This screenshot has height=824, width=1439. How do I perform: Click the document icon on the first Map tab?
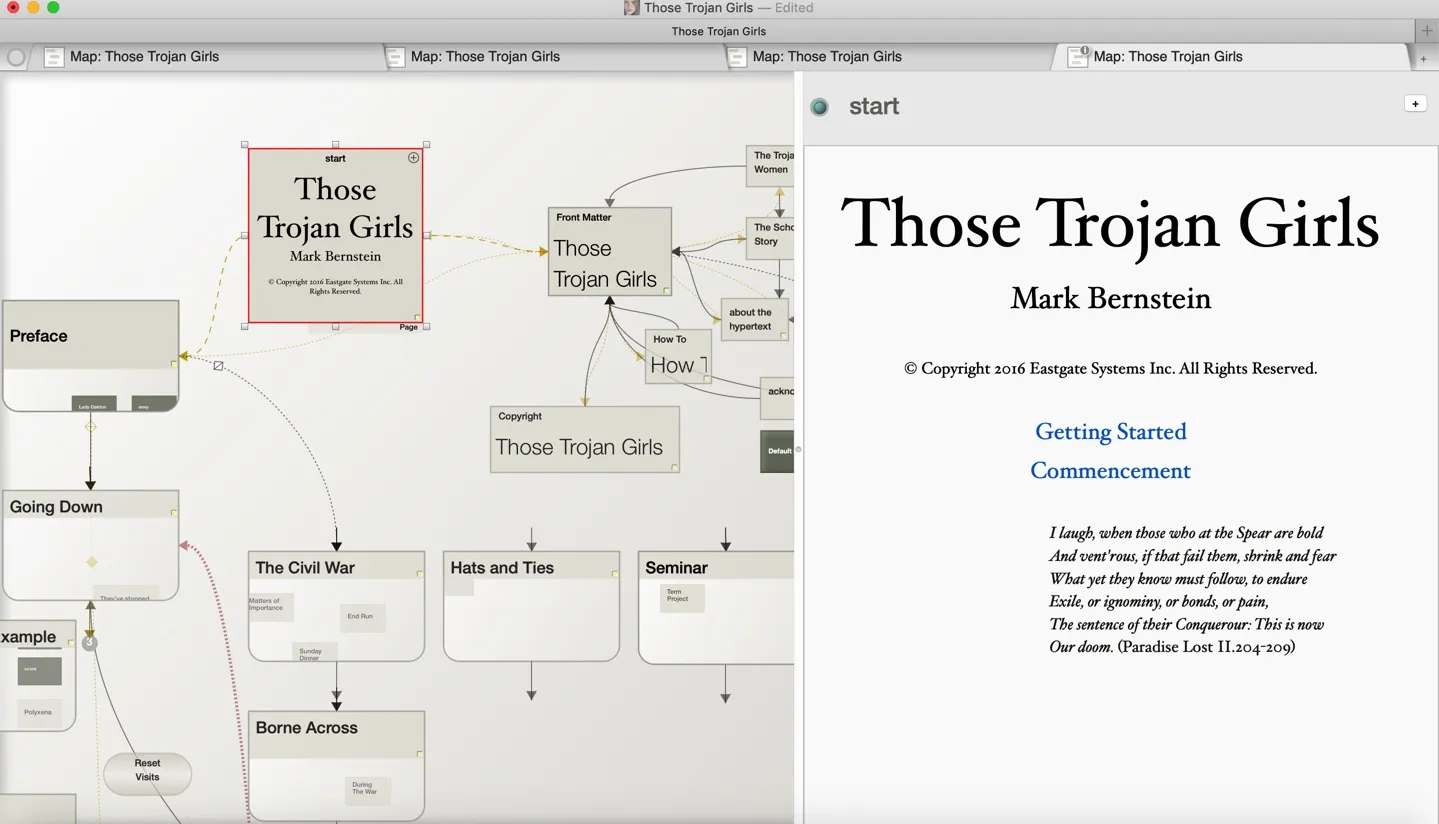[54, 57]
